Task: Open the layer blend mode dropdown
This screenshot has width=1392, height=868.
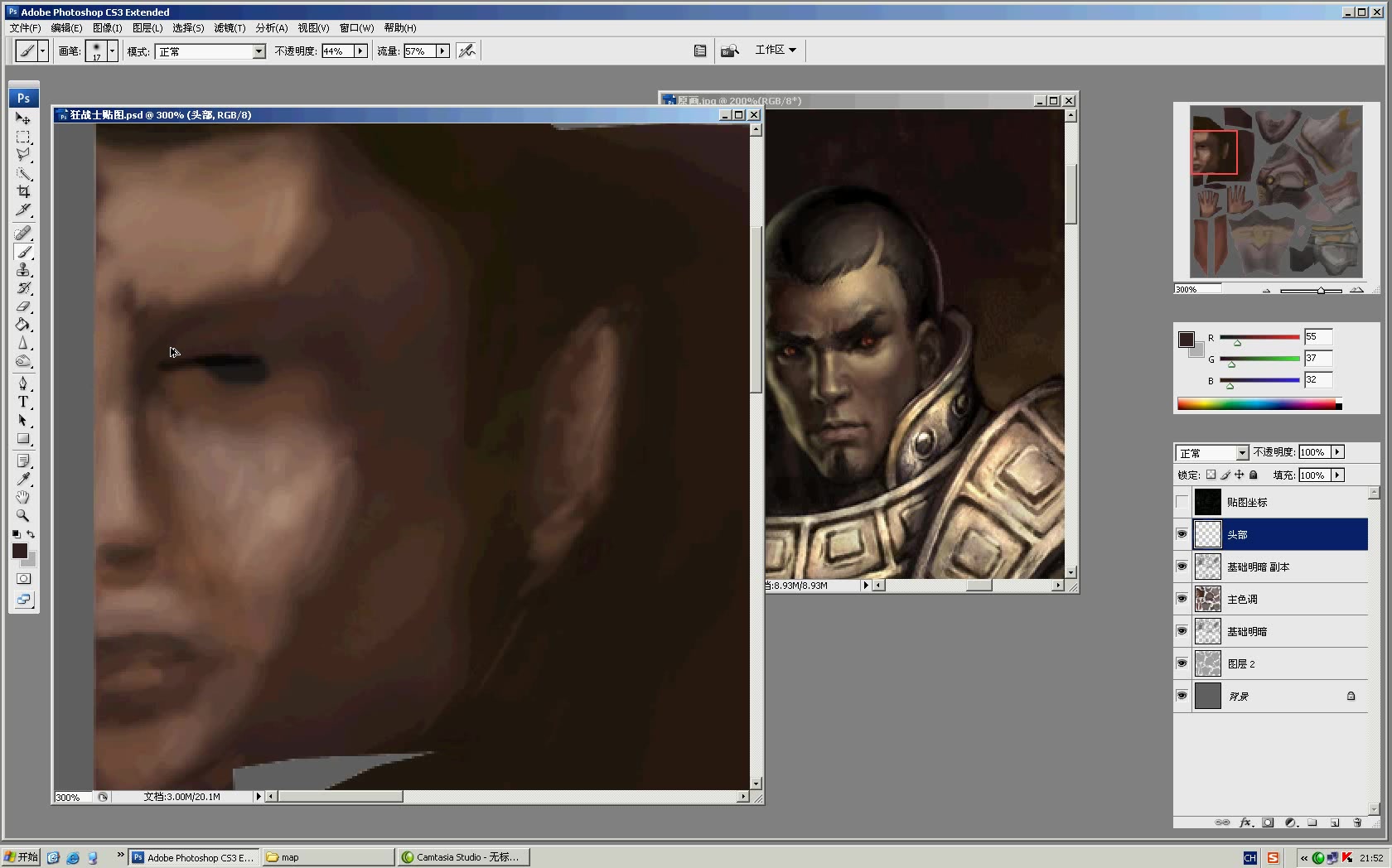Action: (1242, 453)
